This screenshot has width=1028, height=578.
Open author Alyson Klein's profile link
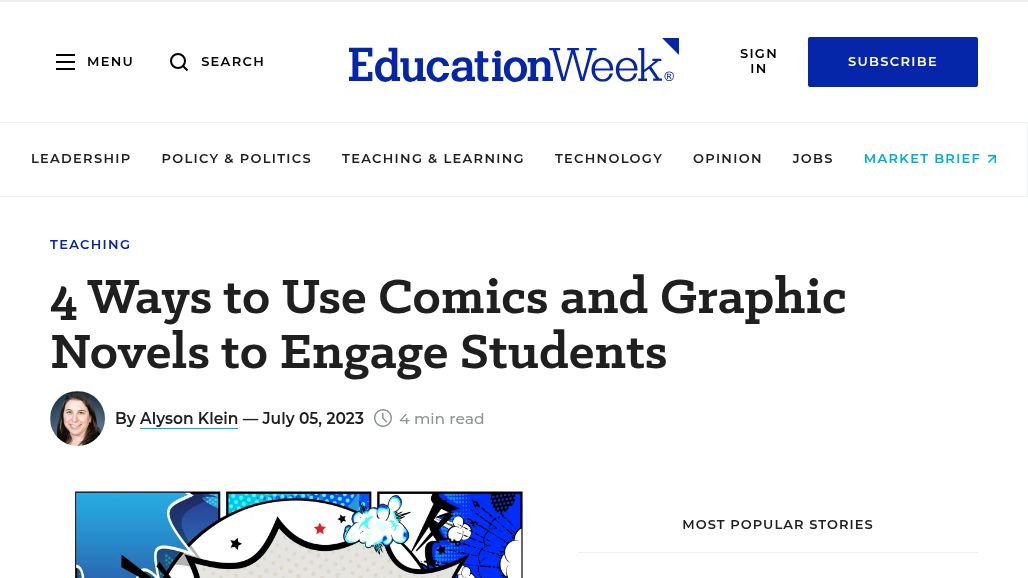(189, 419)
